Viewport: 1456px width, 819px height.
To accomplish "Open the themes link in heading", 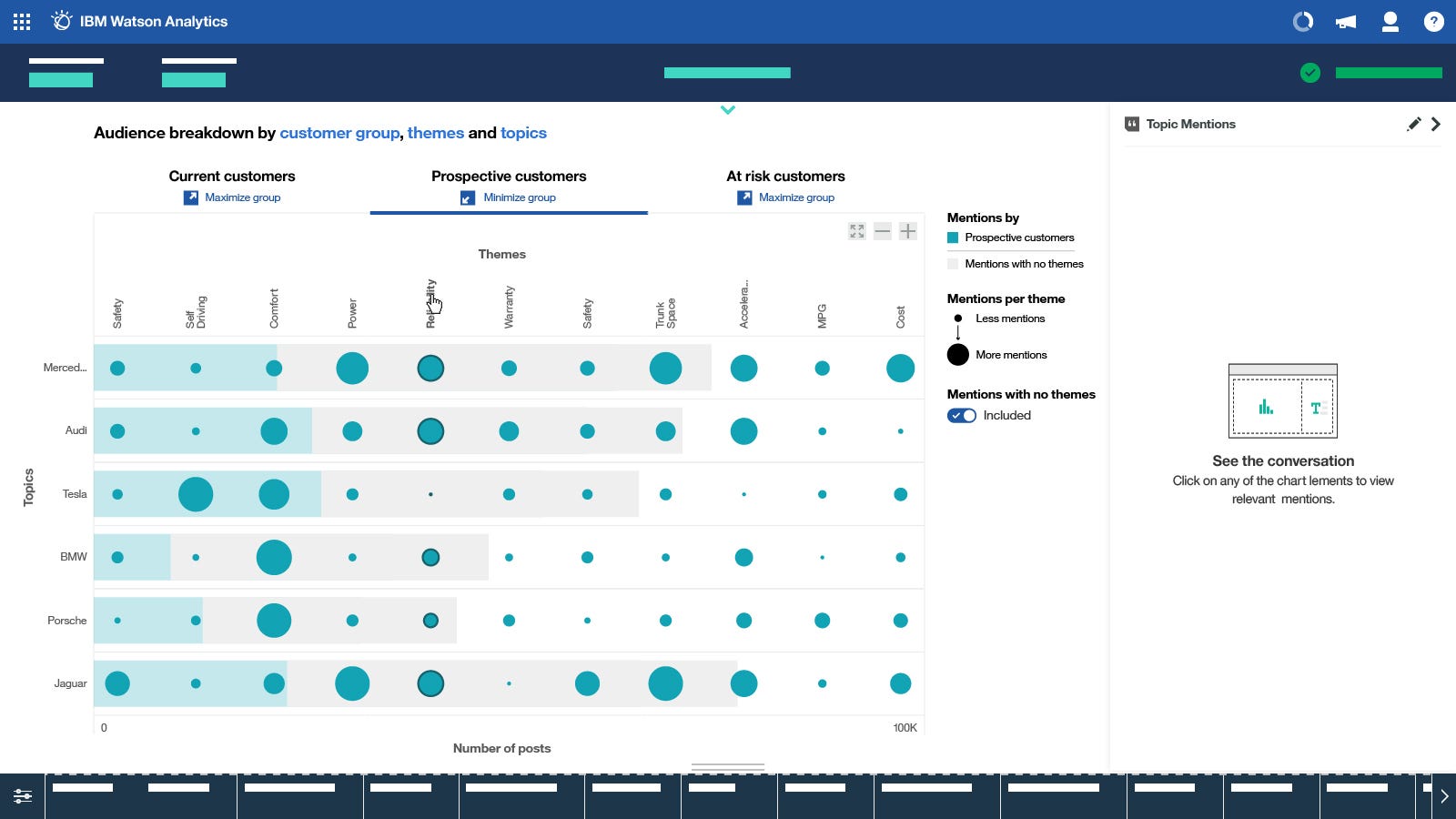I will coord(436,133).
